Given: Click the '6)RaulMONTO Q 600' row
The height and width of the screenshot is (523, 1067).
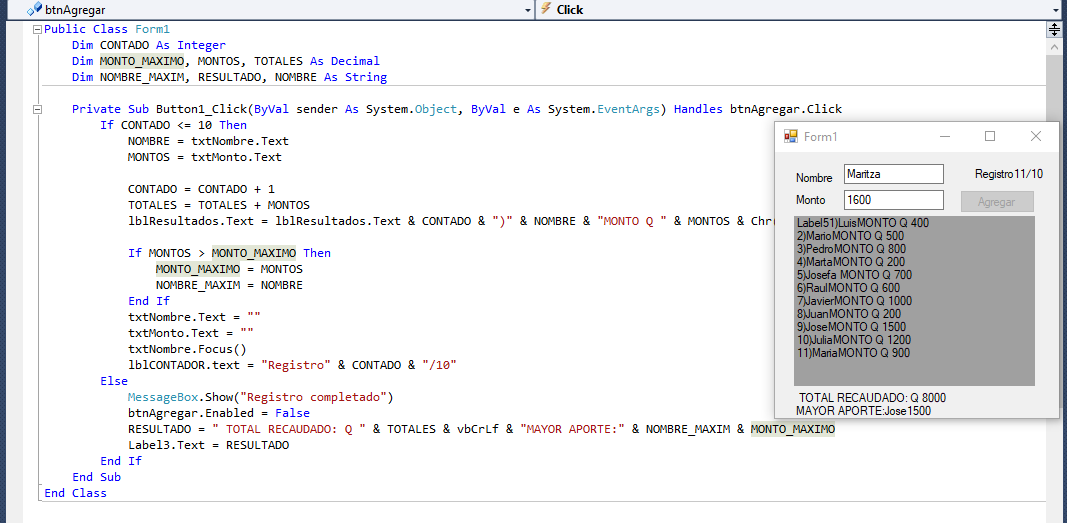Looking at the screenshot, I should tap(848, 288).
